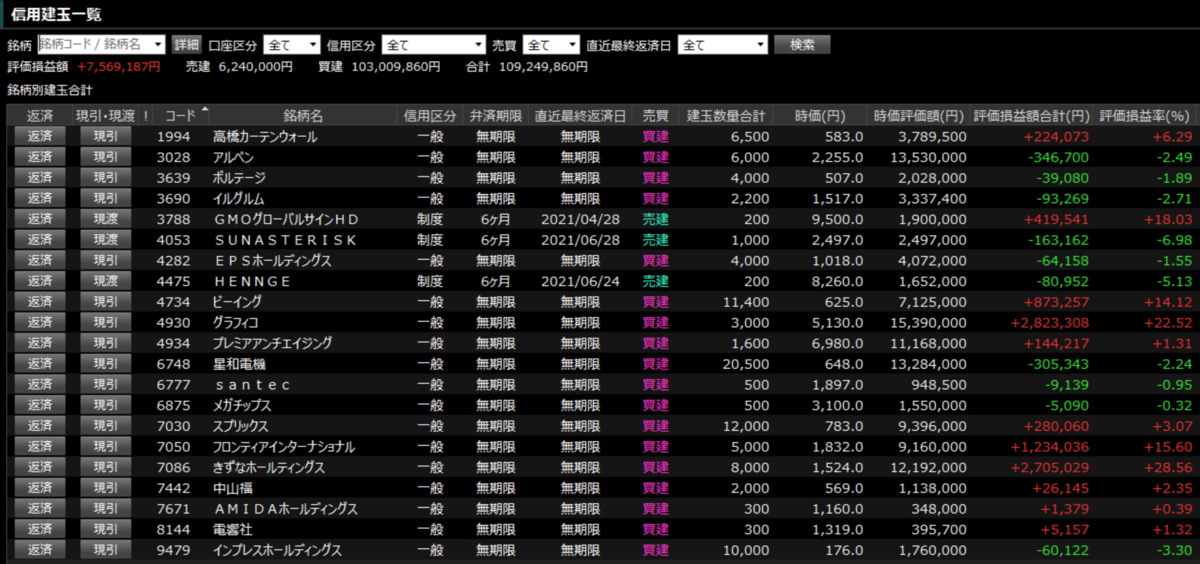Sort by the 銘柄名 column header
The width and height of the screenshot is (1200, 564).
pos(302,115)
